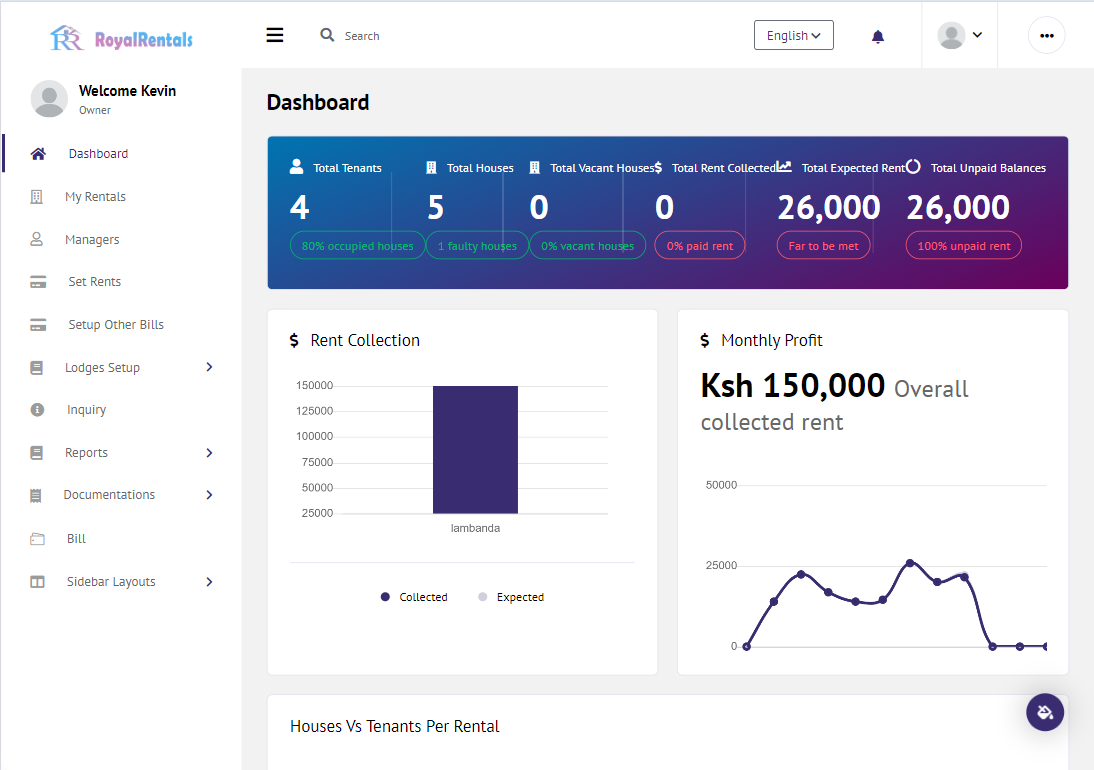Click the Total Vacant Houses building icon

pos(534,167)
